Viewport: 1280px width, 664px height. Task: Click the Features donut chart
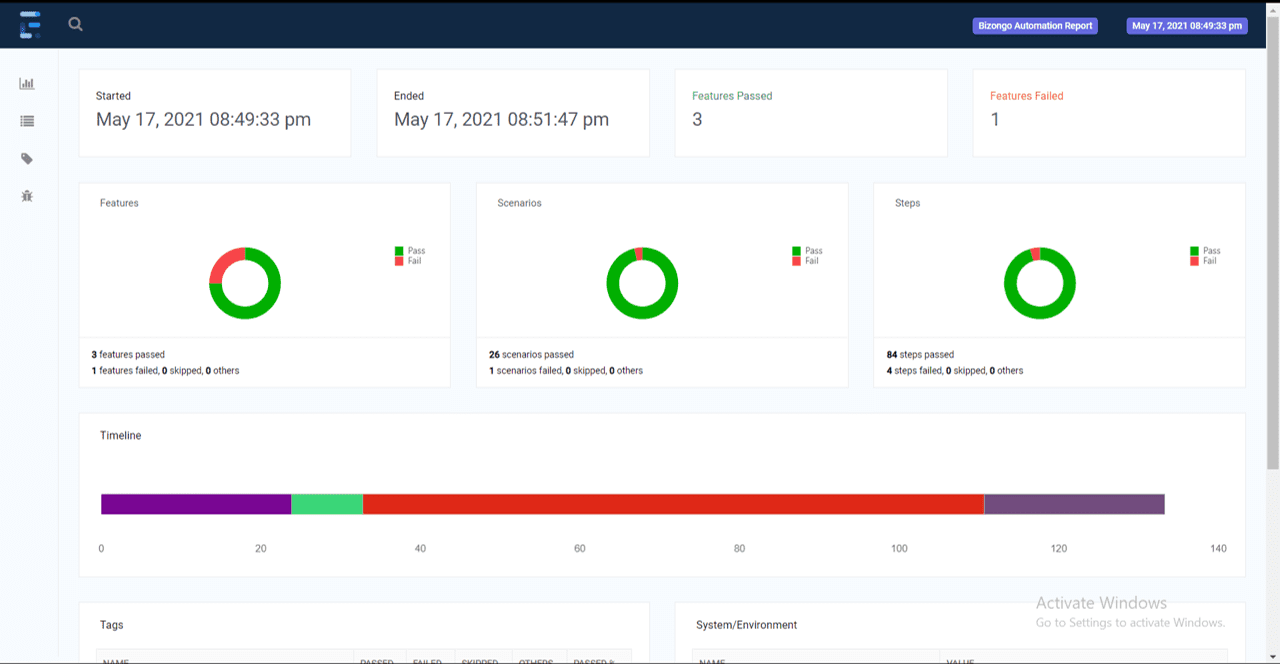pos(245,283)
